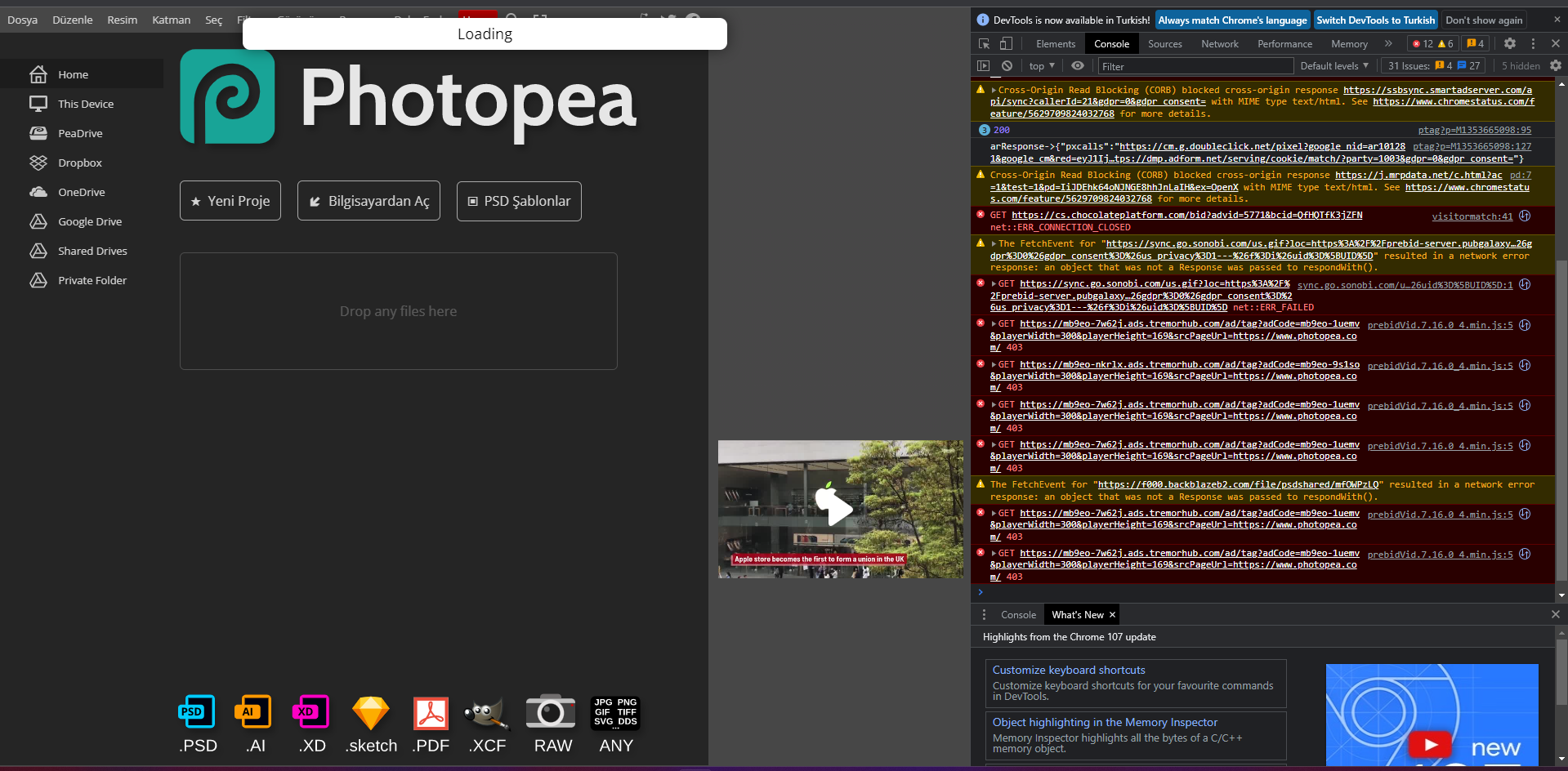Open the Dosya menu

pos(22,19)
